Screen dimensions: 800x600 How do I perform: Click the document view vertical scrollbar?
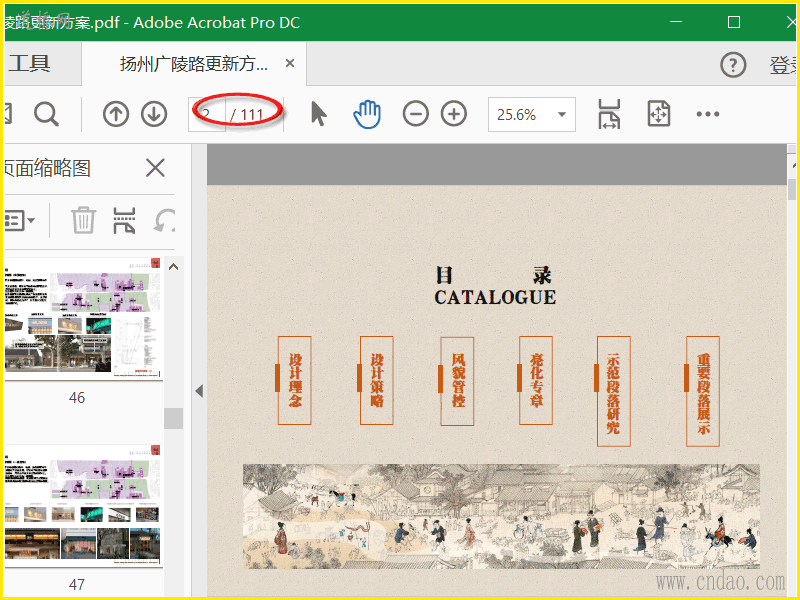[791, 189]
